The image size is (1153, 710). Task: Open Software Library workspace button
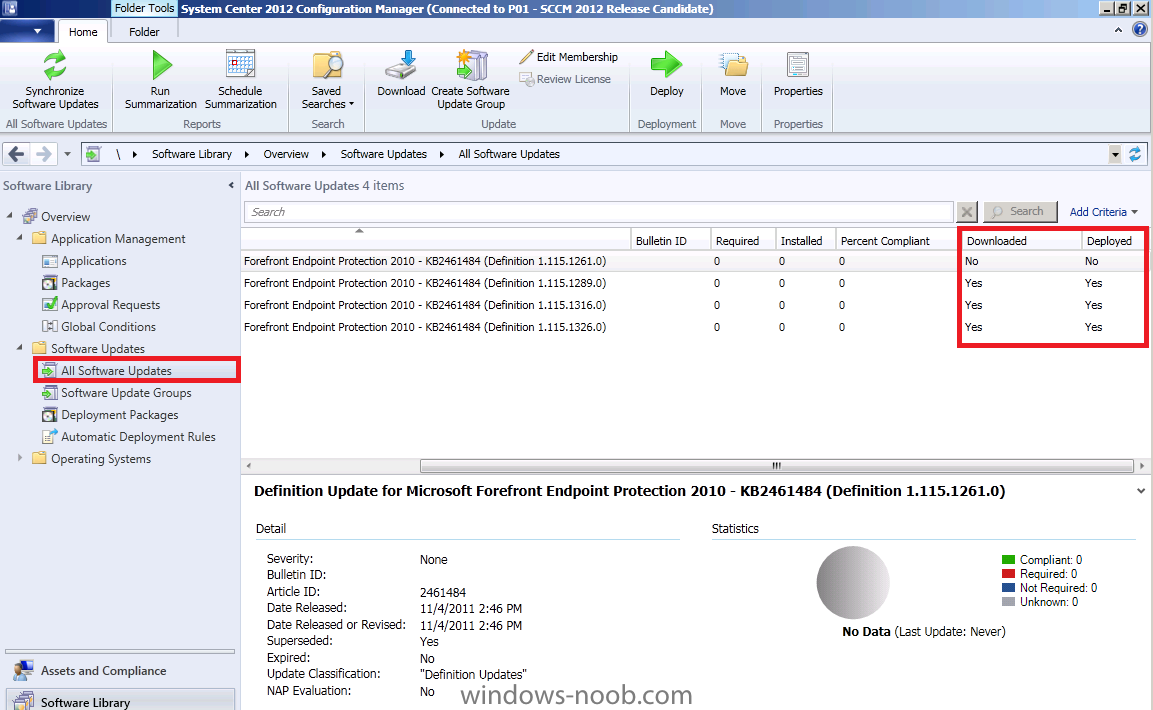(120, 700)
